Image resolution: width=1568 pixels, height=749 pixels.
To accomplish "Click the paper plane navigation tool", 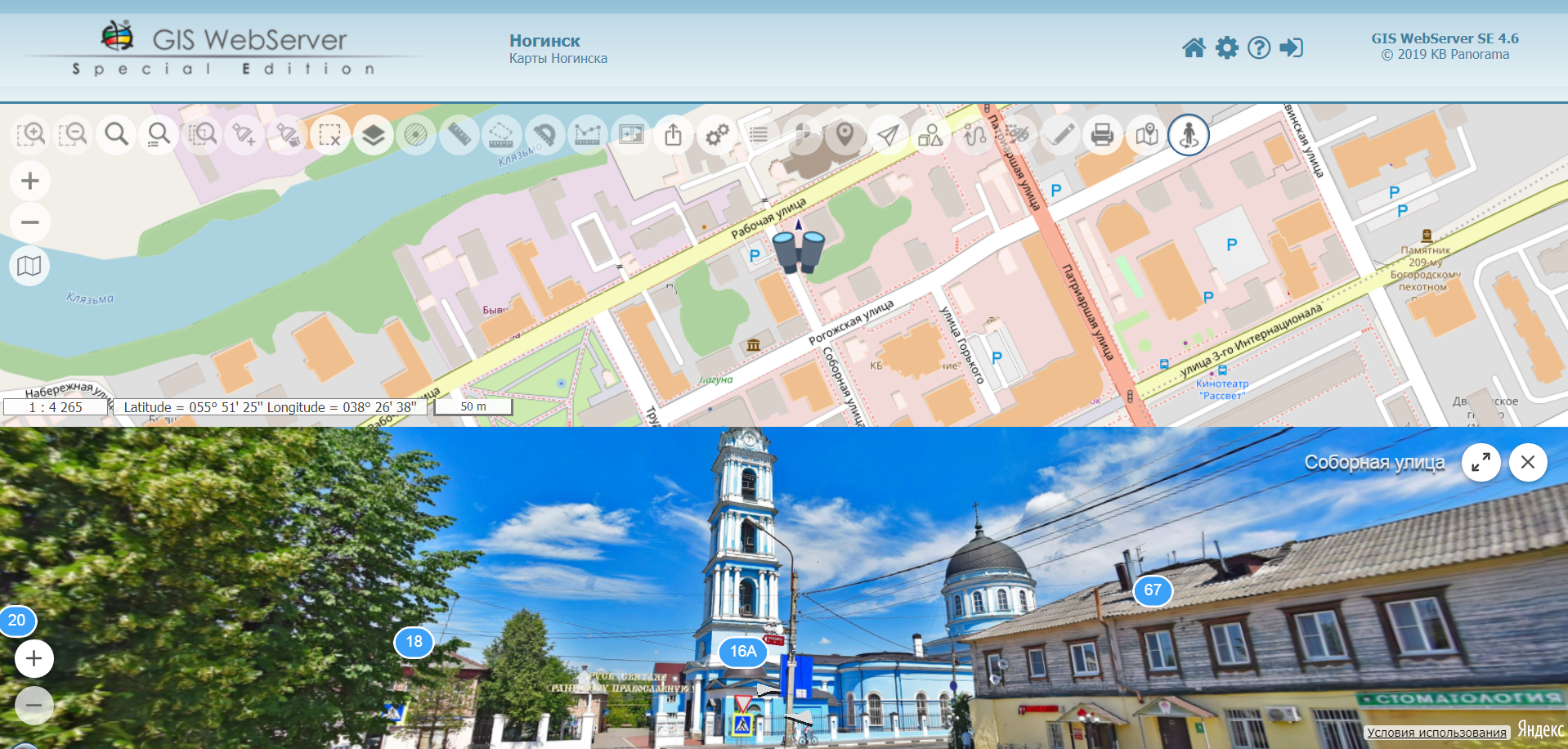I will 888,134.
